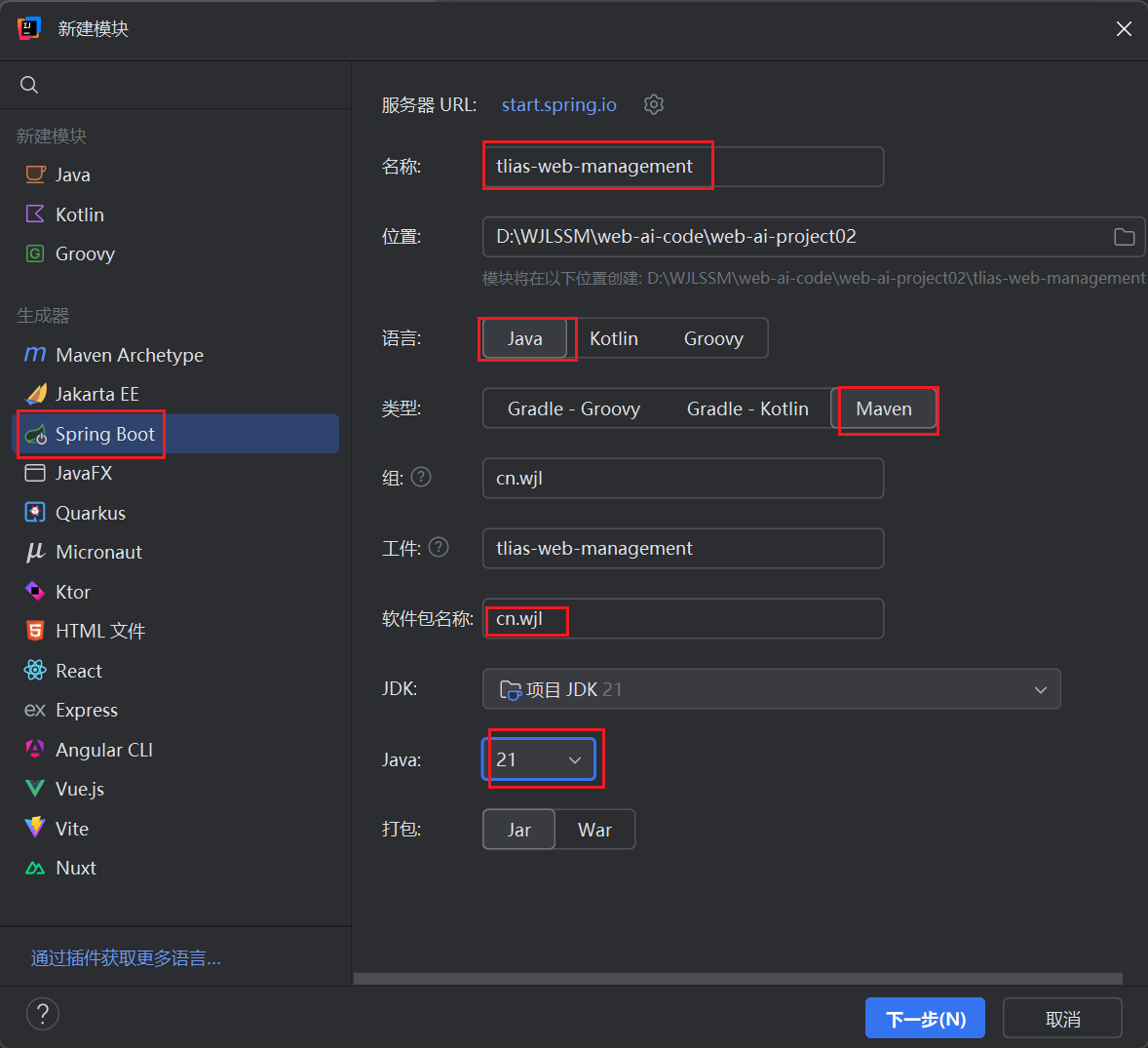Viewport: 1148px width, 1048px height.
Task: Click the JavaFX window icon
Action: coord(35,473)
